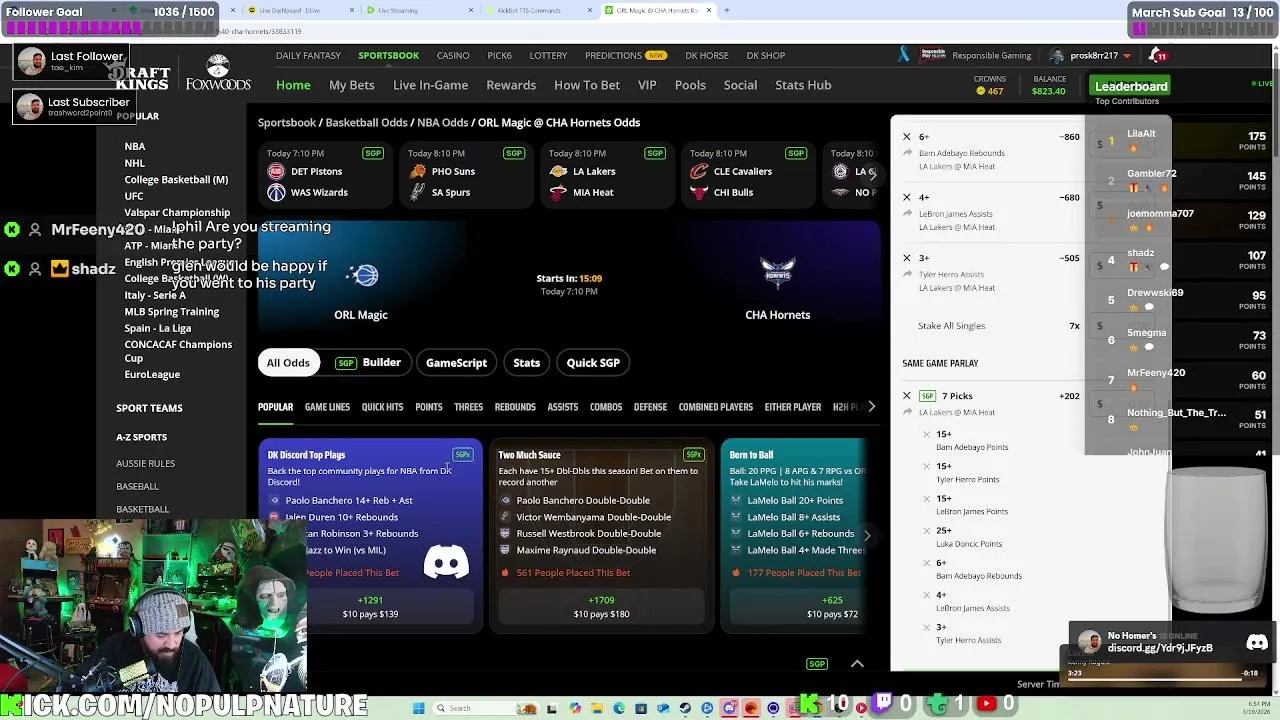Advance the games carousel with right arrow
Image resolution: width=1280 pixels, height=720 pixels.
pyautogui.click(x=872, y=174)
